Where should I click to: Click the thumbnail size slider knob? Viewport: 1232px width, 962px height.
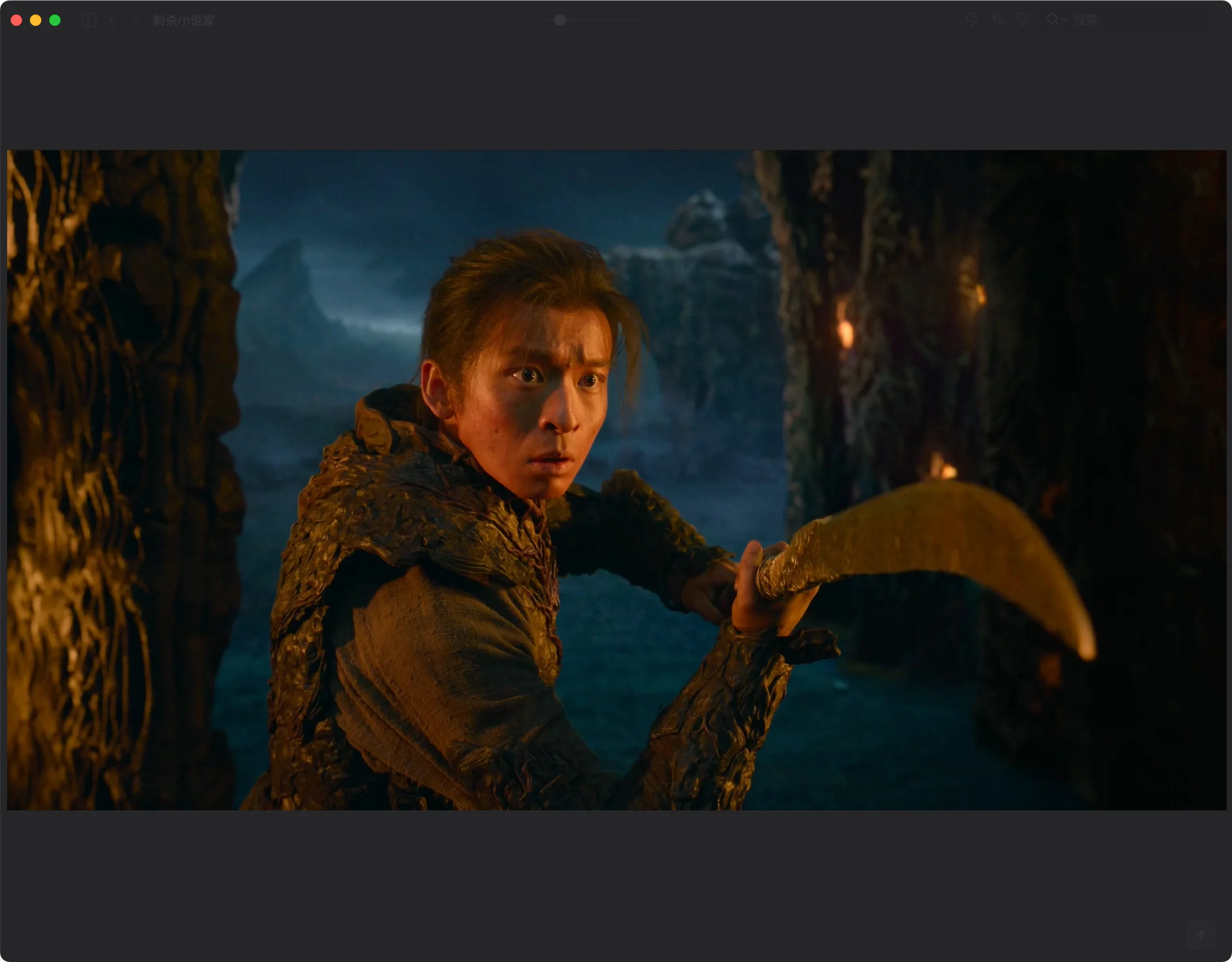click(560, 20)
